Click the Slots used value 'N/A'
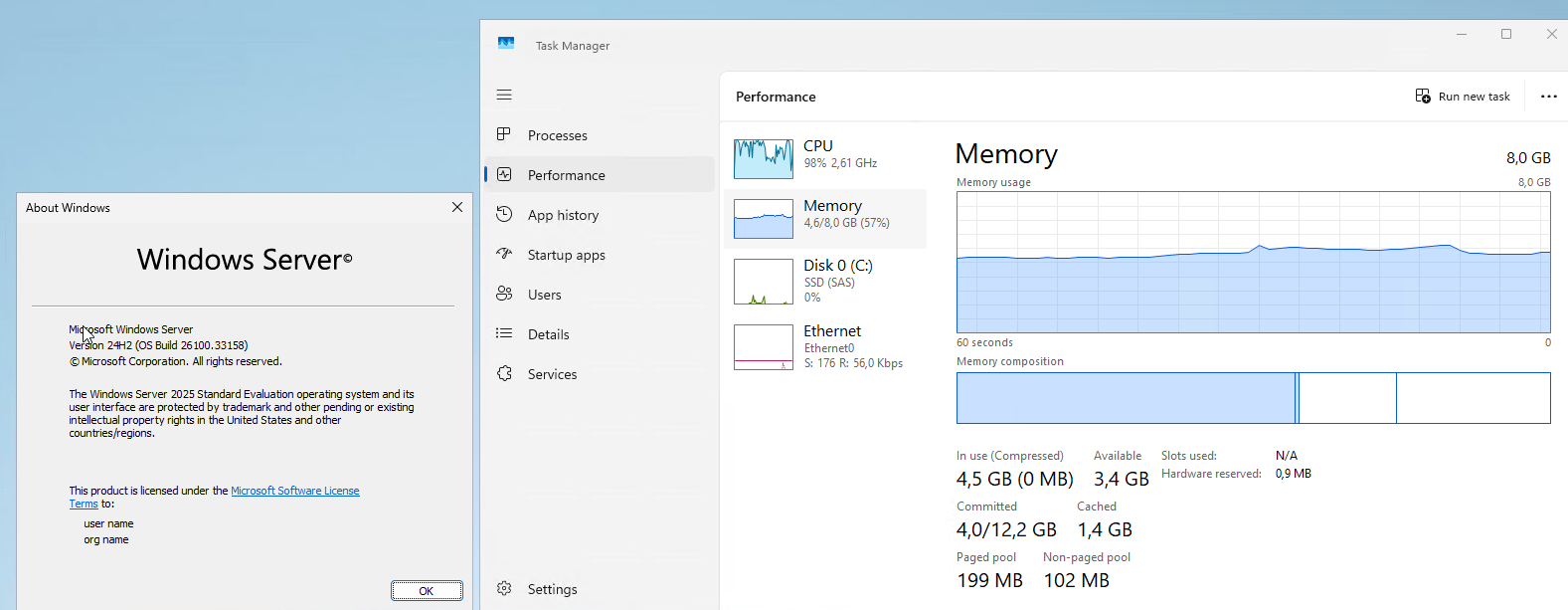 (x=1287, y=456)
